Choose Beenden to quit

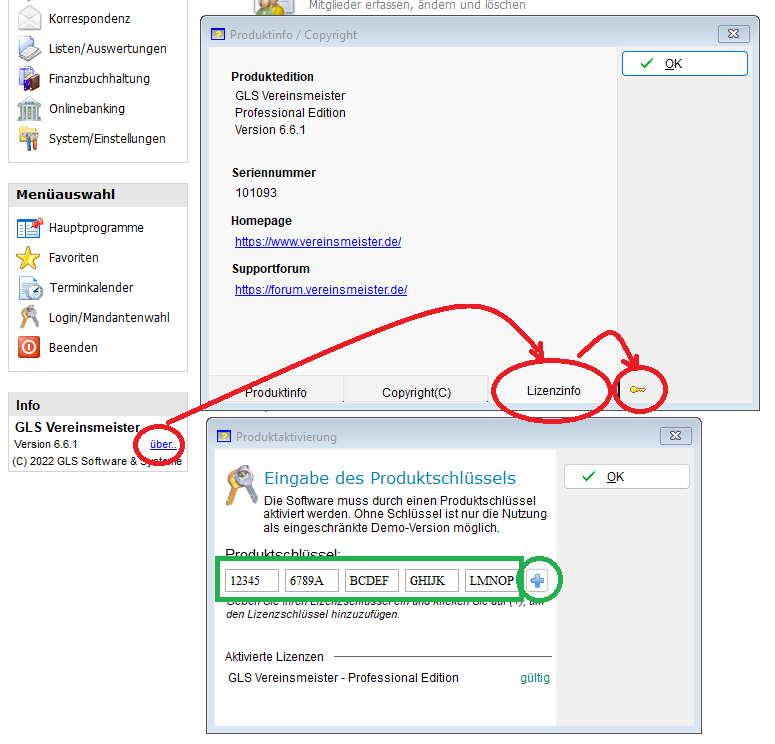pos(73,348)
